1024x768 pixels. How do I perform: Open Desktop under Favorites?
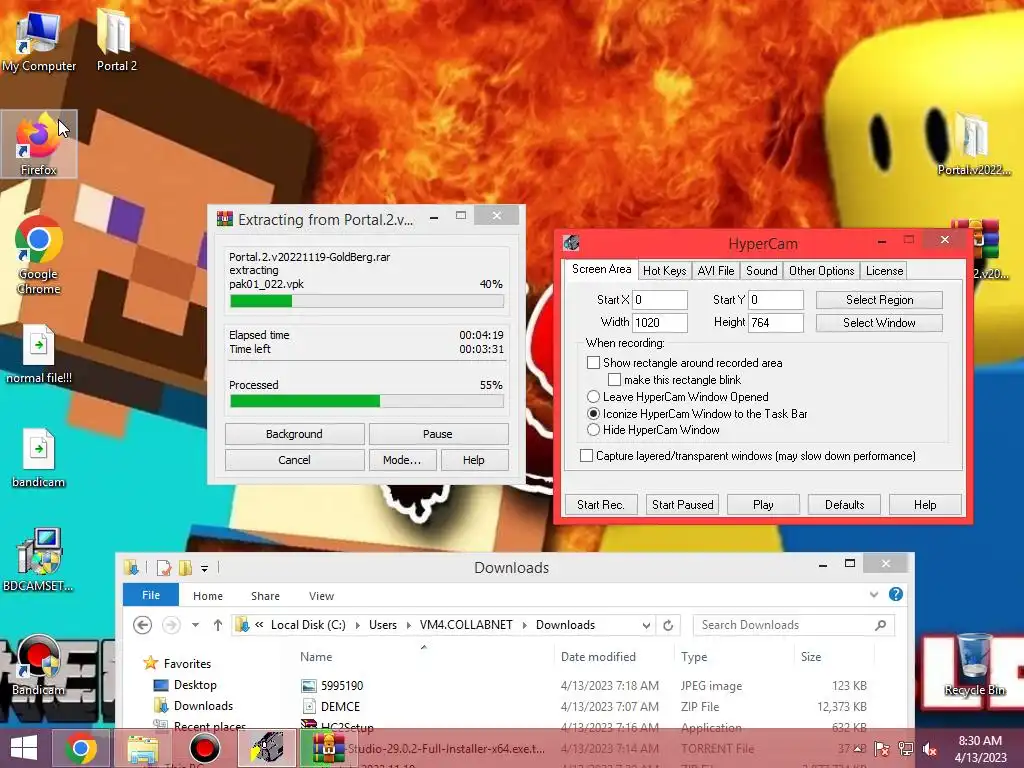pyautogui.click(x=195, y=684)
